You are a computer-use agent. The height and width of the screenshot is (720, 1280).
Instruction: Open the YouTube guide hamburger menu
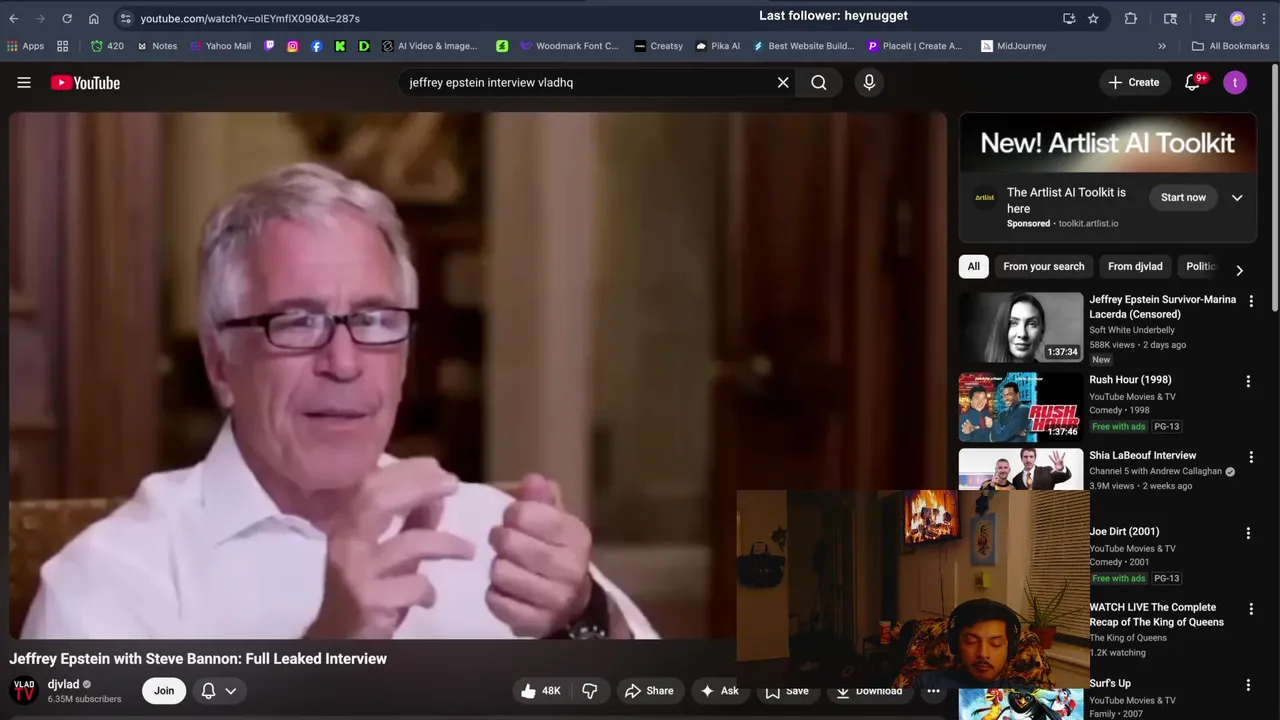tap(24, 83)
